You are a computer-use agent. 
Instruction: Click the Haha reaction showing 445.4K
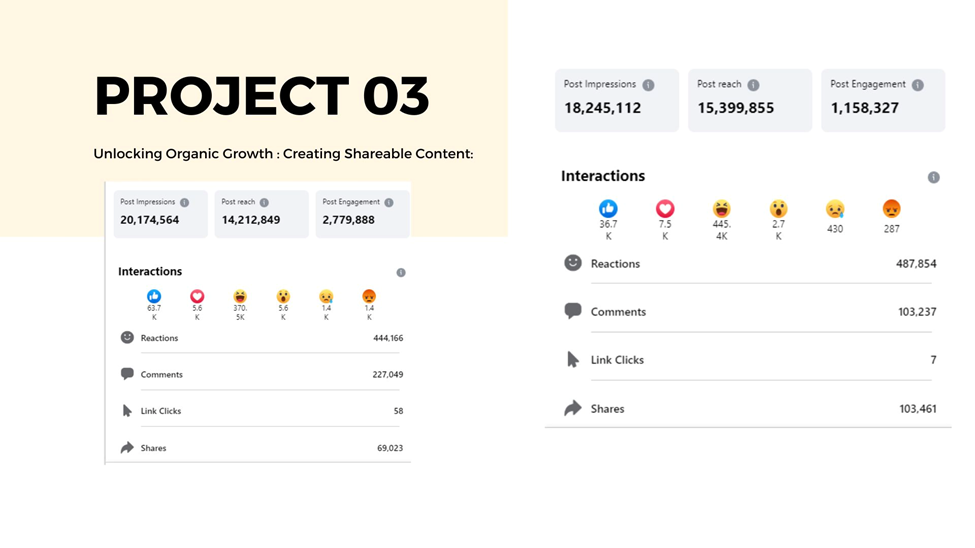click(x=722, y=208)
